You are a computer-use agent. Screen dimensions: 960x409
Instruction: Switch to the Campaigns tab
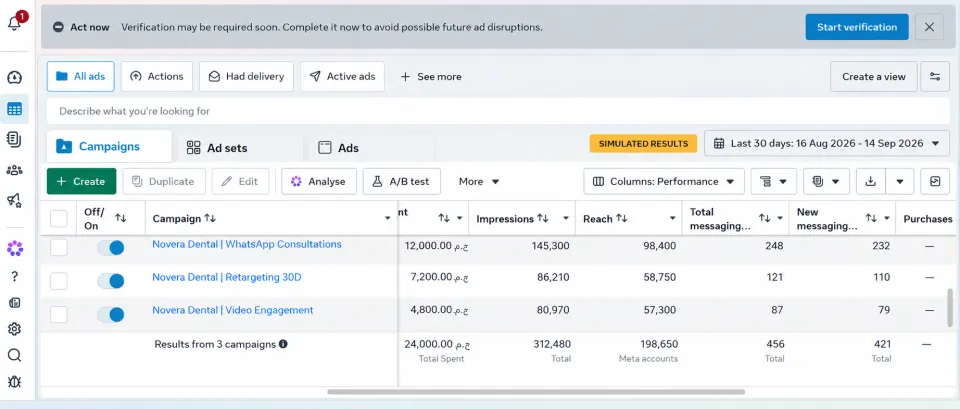click(110, 146)
